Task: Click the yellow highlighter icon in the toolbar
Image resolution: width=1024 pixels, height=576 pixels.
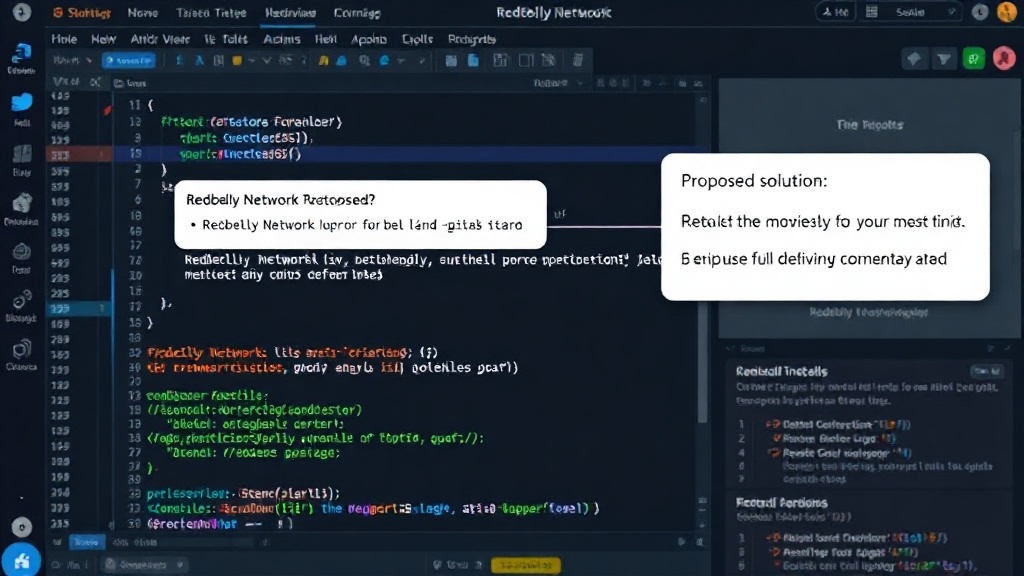Action: point(323,61)
